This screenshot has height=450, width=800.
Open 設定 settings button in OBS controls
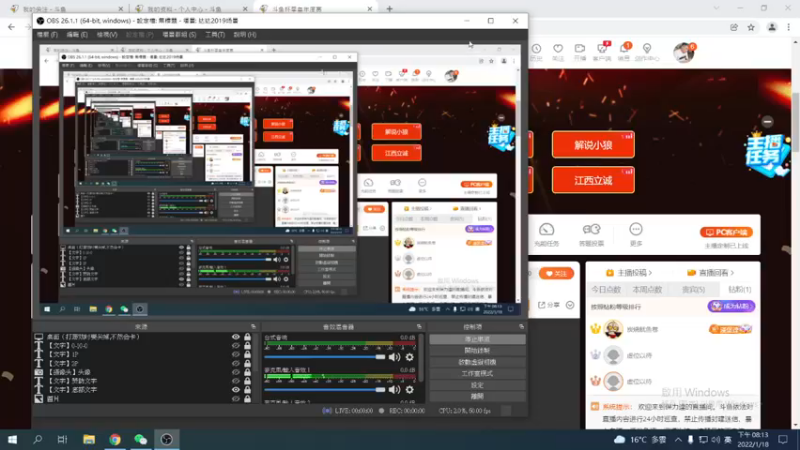pyautogui.click(x=477, y=385)
